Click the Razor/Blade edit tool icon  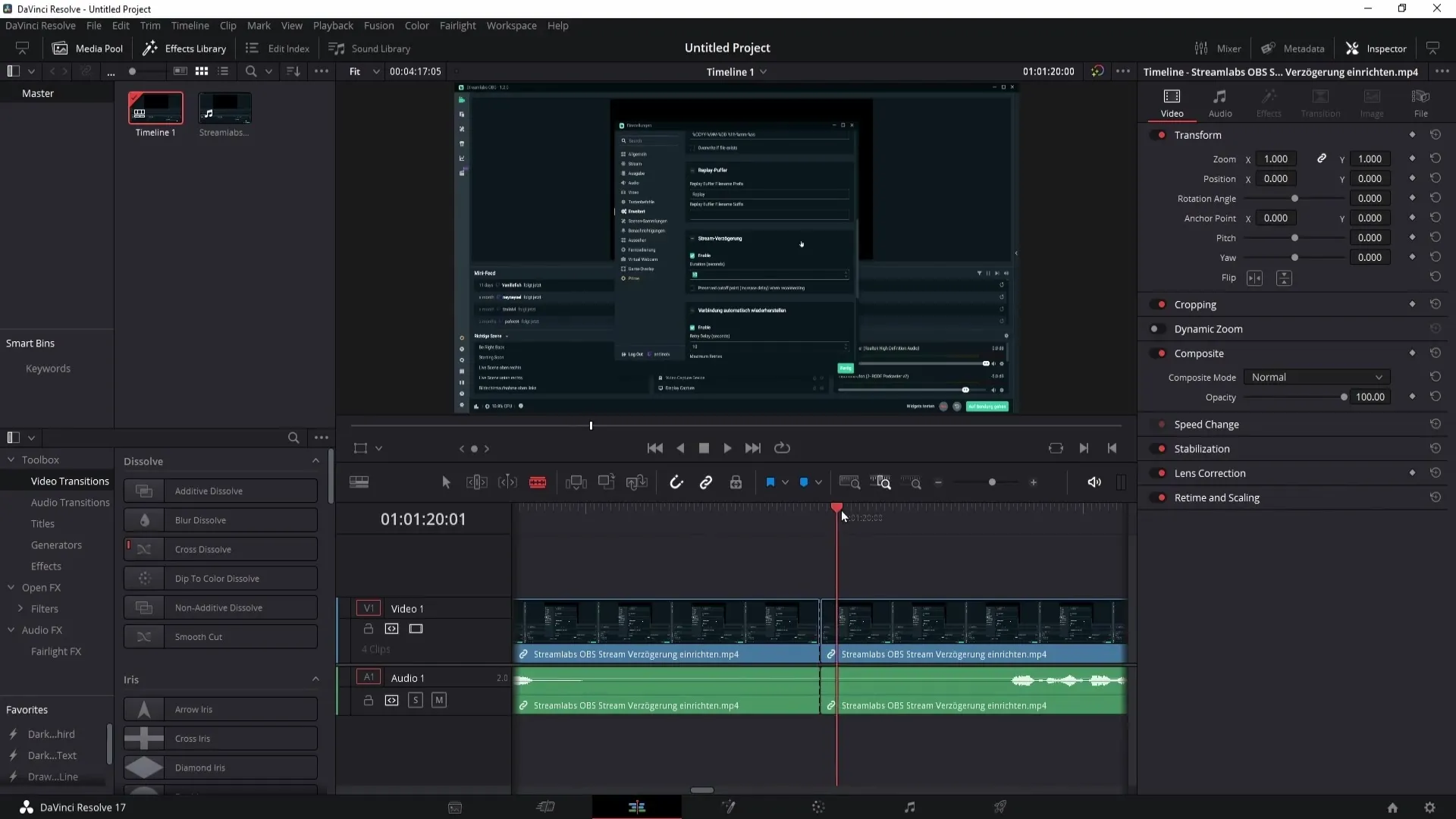pyautogui.click(x=539, y=482)
